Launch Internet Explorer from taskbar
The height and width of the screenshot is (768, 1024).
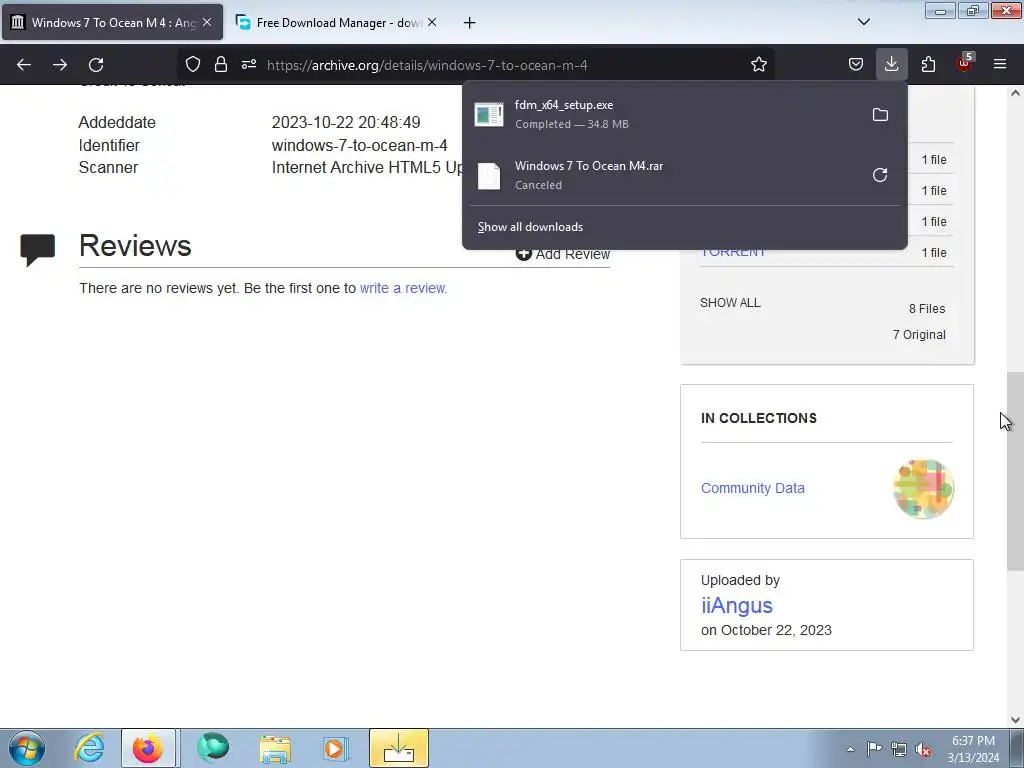(x=89, y=748)
